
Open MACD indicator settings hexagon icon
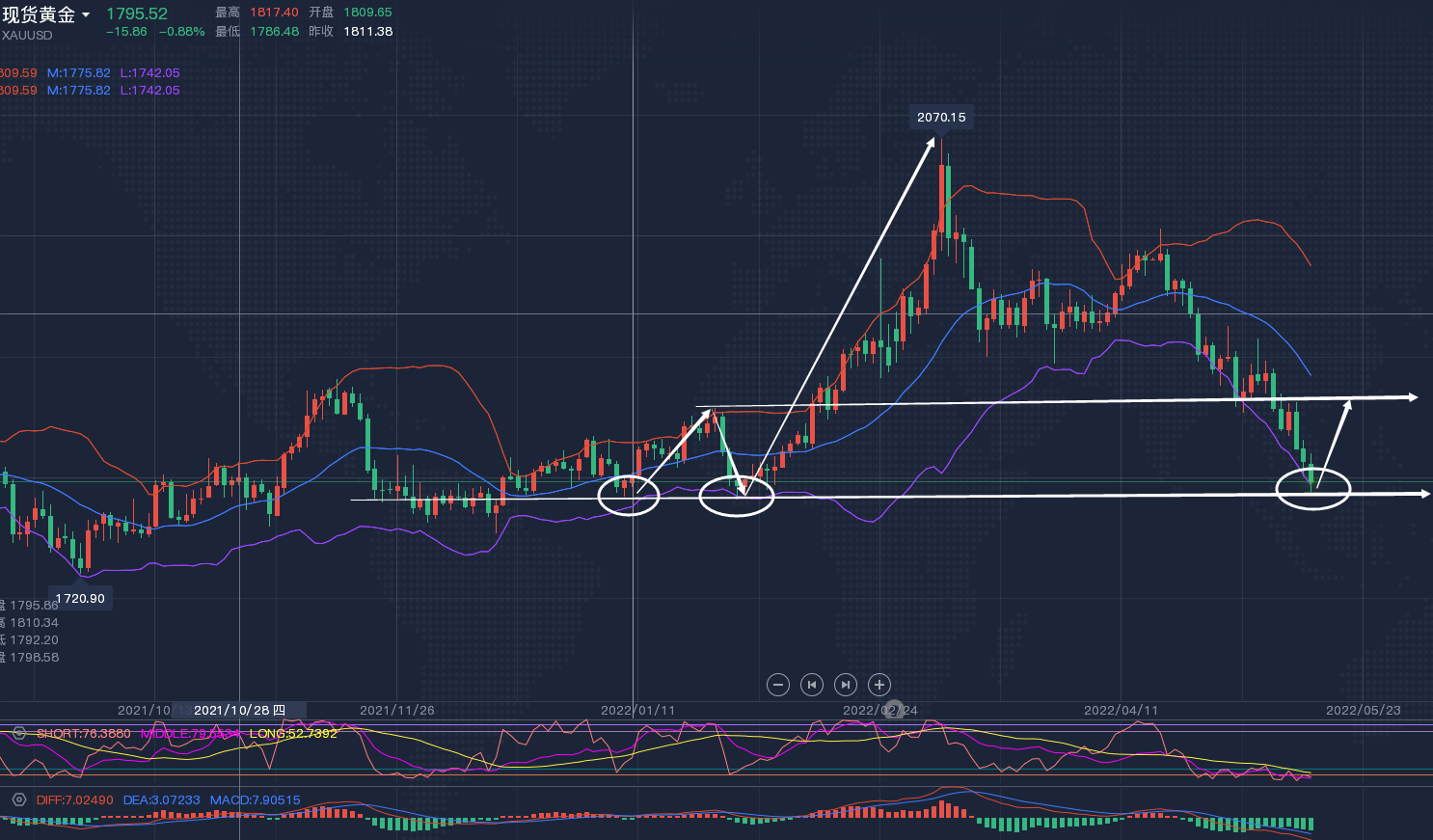(18, 799)
